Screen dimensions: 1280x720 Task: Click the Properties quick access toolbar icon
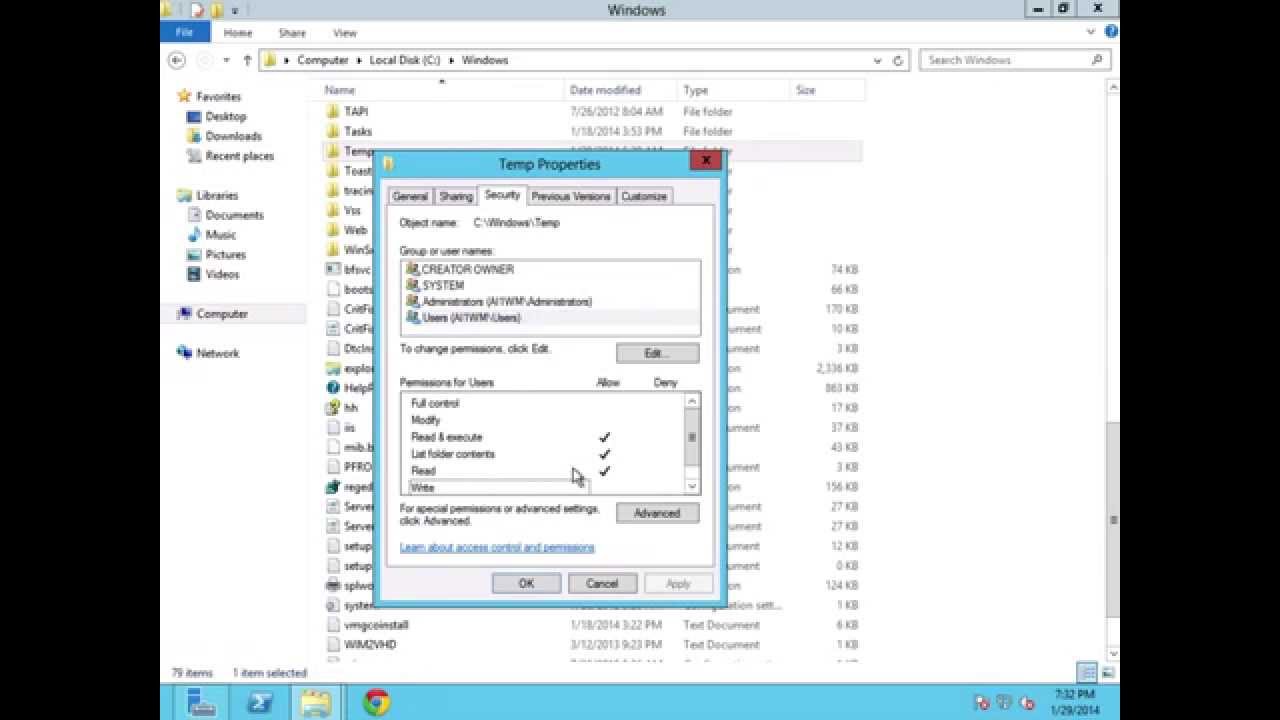click(x=197, y=10)
